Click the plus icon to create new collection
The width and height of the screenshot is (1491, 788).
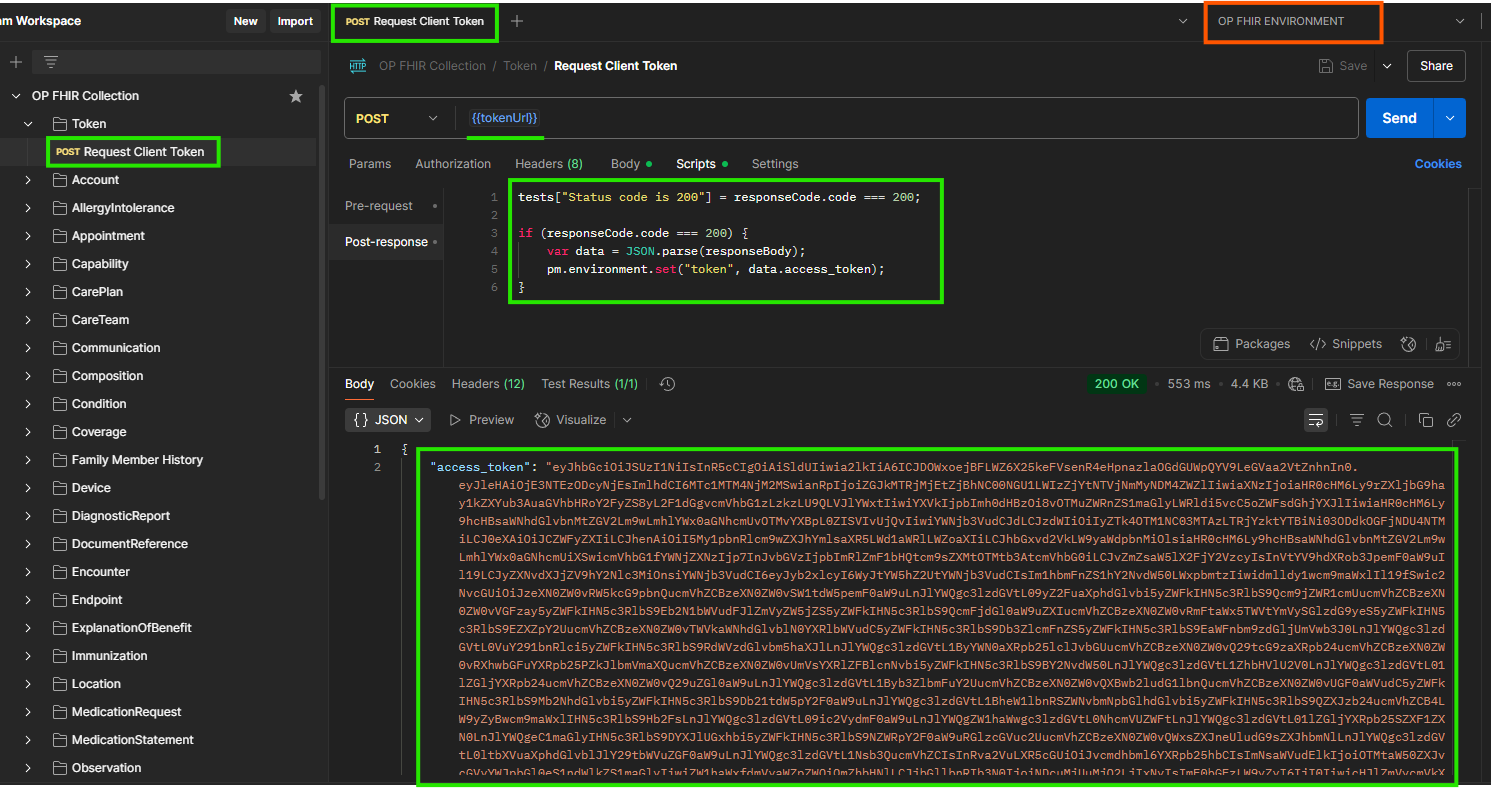(x=16, y=62)
